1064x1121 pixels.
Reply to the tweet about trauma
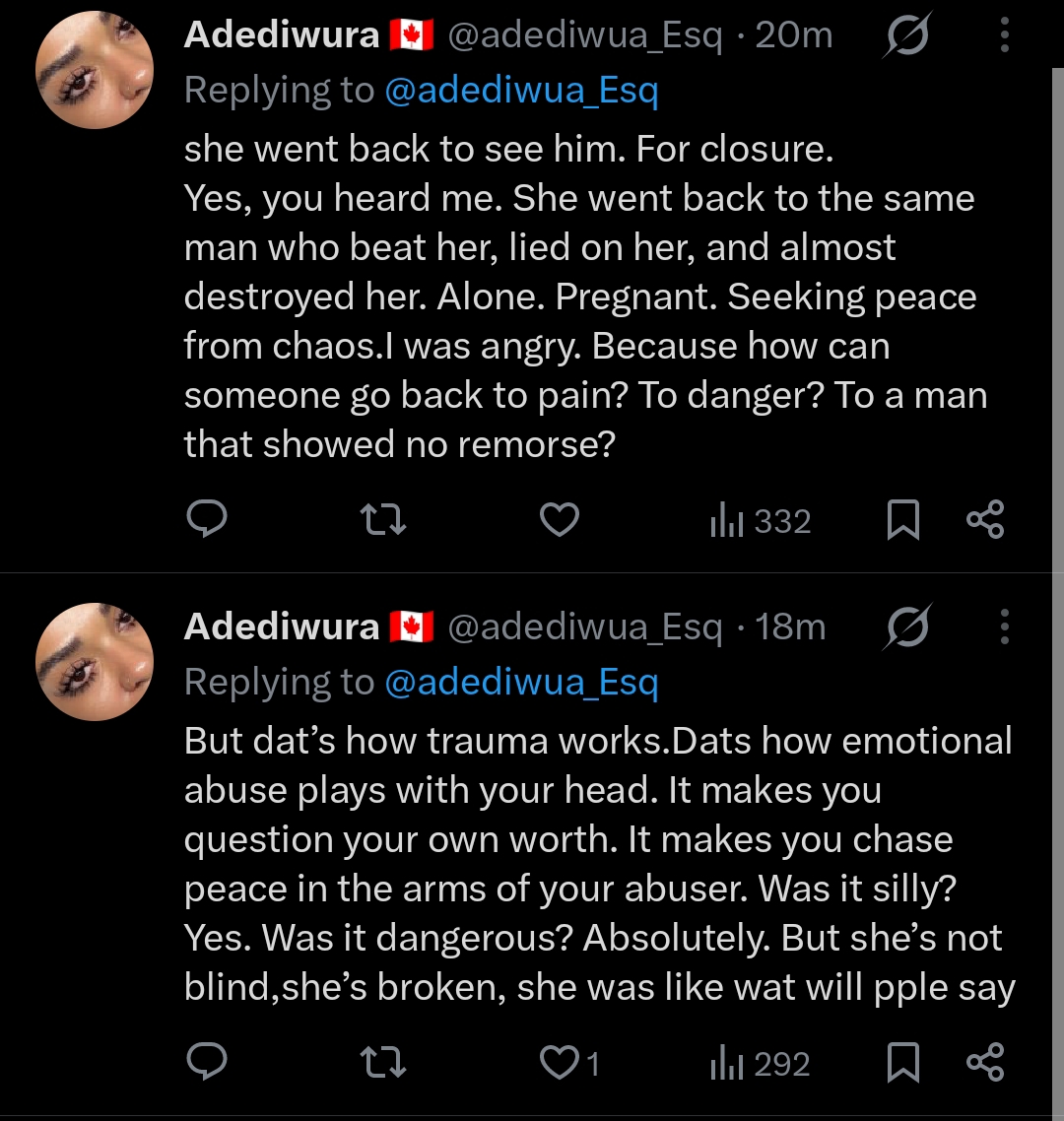207,1062
